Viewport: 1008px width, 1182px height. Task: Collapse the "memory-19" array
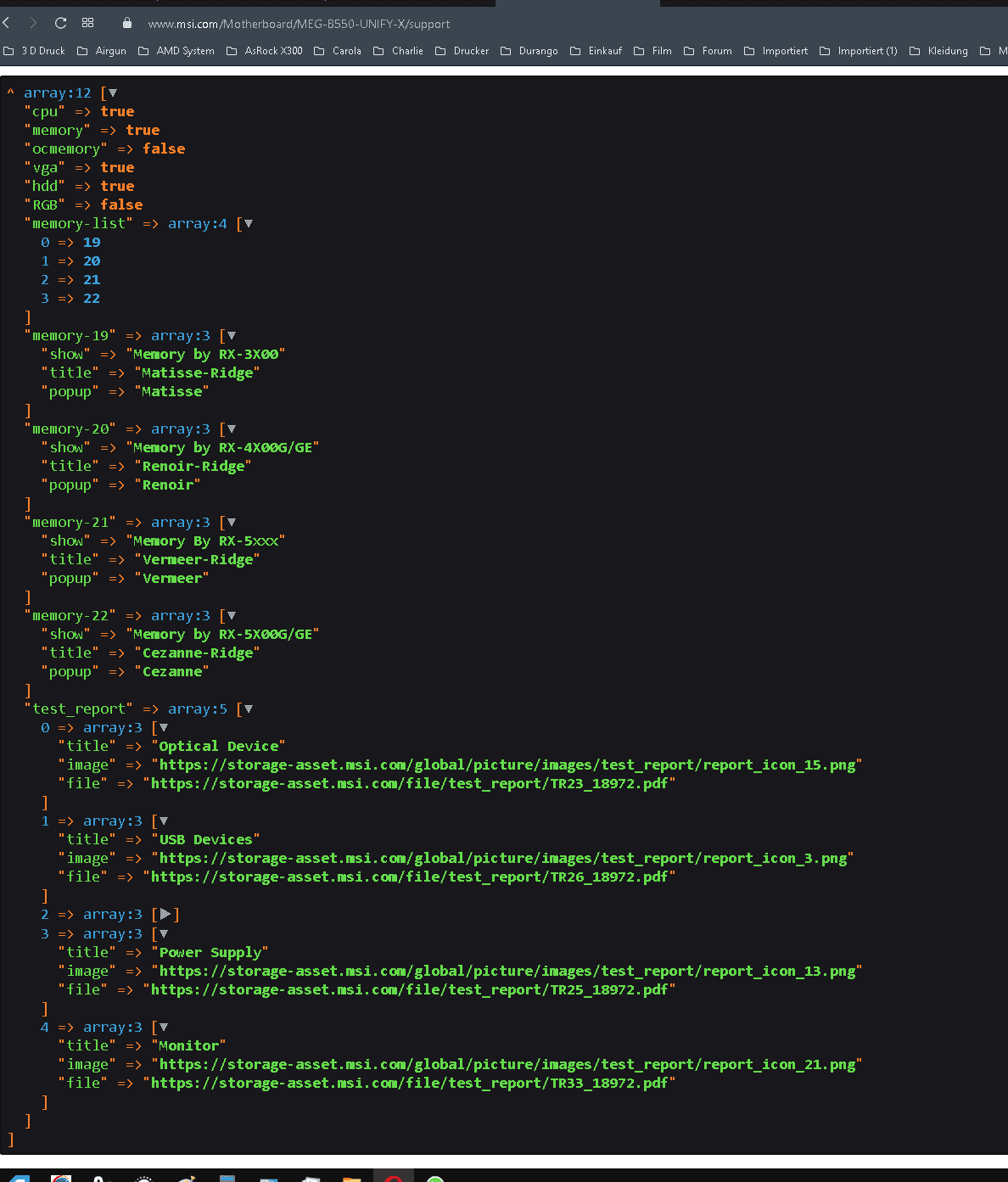232,335
